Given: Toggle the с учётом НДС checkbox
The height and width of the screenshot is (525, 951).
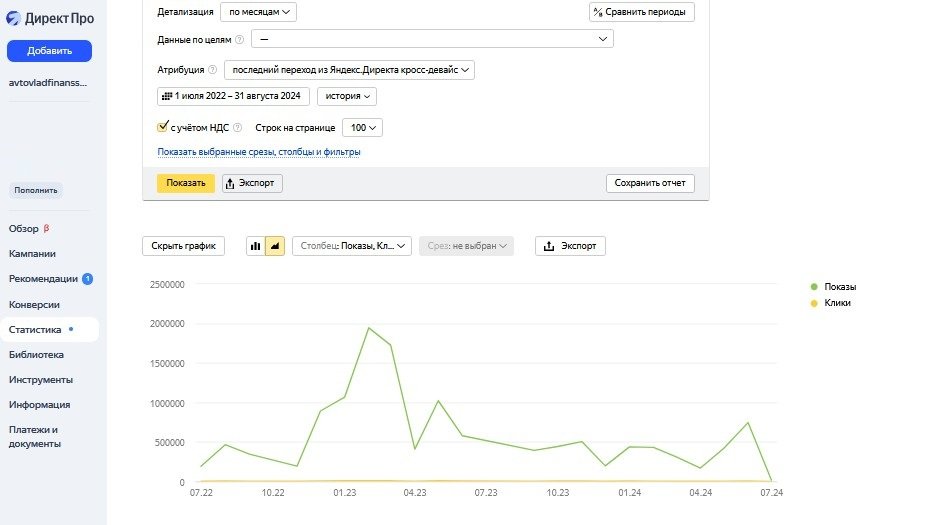Looking at the screenshot, I should click(163, 128).
